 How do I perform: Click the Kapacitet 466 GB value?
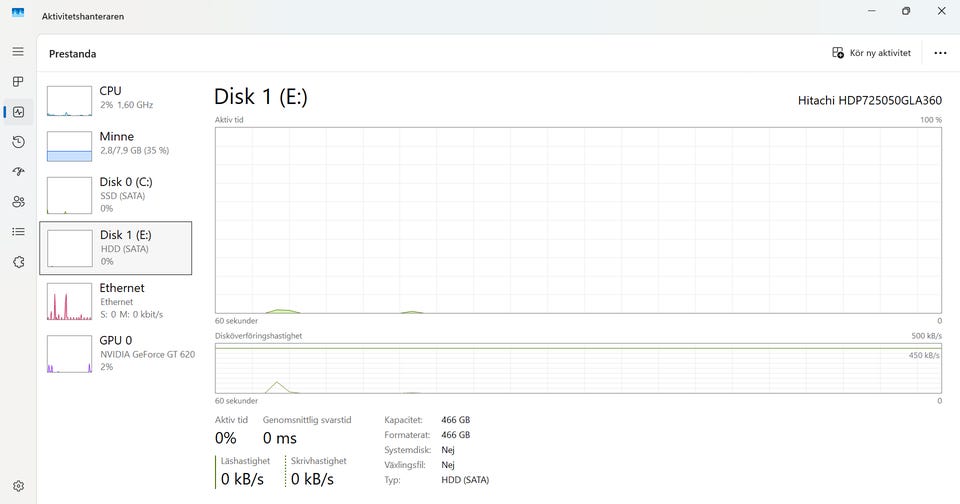456,420
